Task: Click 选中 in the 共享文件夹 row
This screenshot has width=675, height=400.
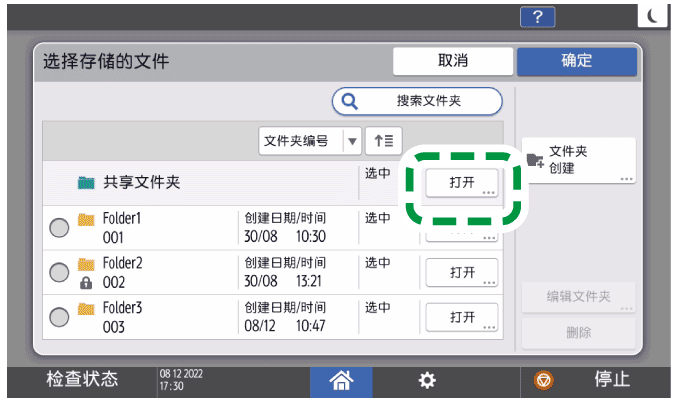Action: [x=378, y=173]
